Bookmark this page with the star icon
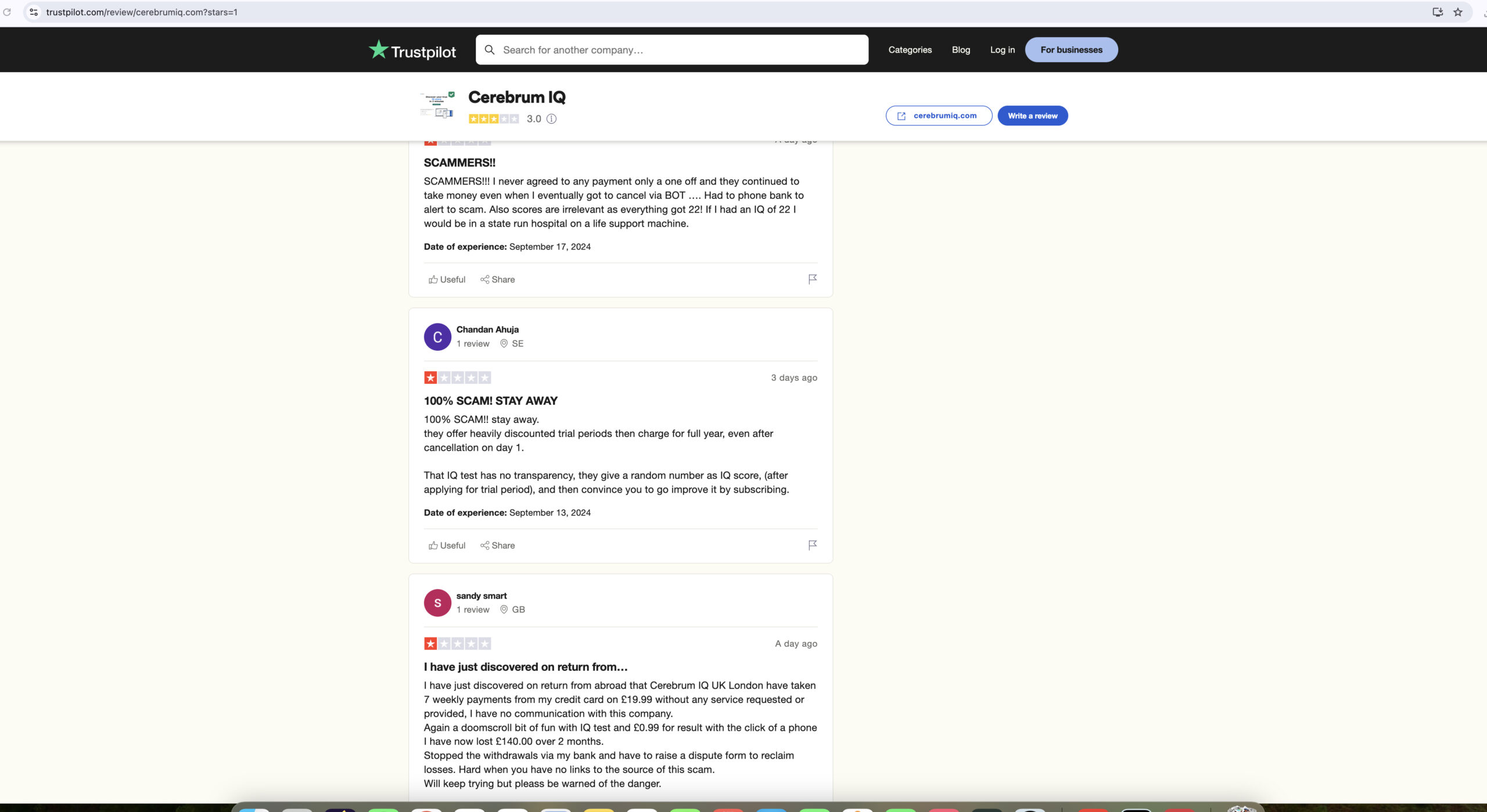The width and height of the screenshot is (1487, 812). (1458, 12)
